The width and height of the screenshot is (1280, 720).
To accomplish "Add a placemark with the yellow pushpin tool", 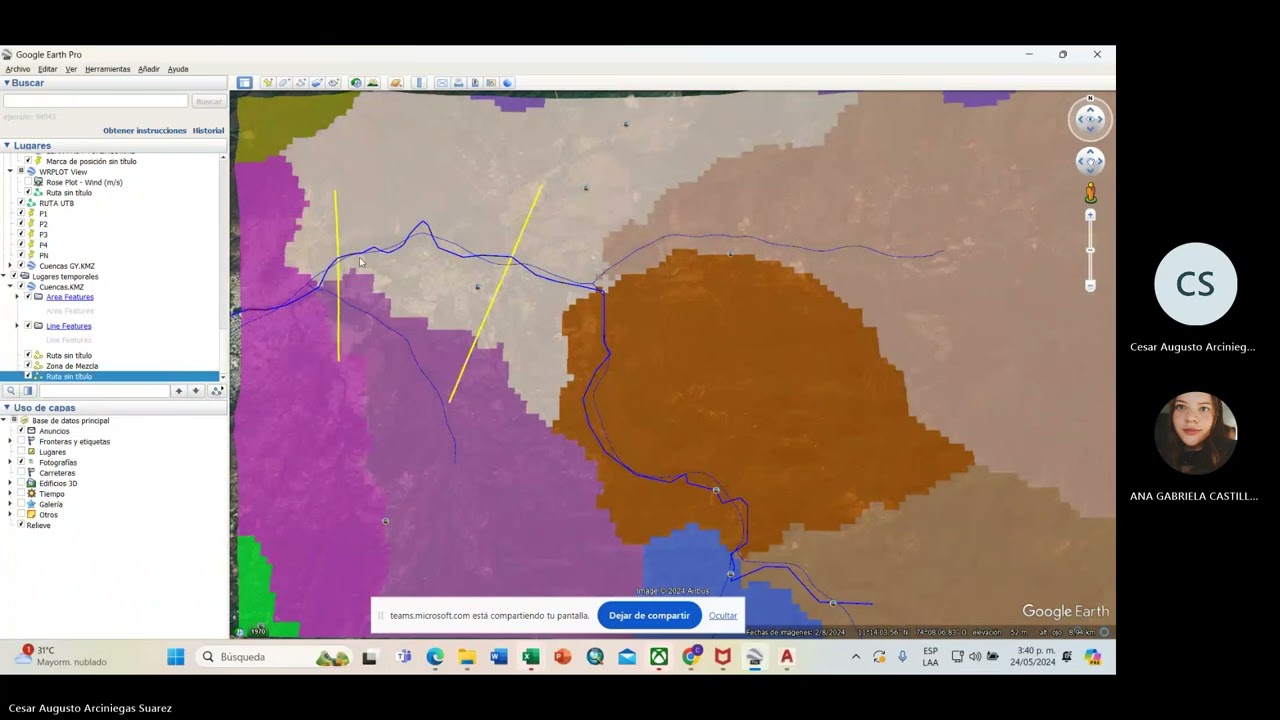I will (x=268, y=83).
